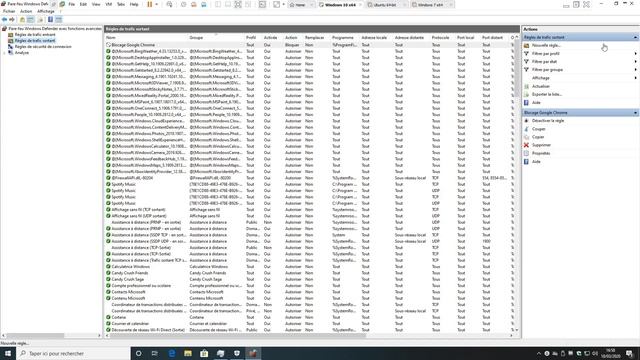
Task: Open Microsoft Store from the taskbar
Action: coord(204,353)
